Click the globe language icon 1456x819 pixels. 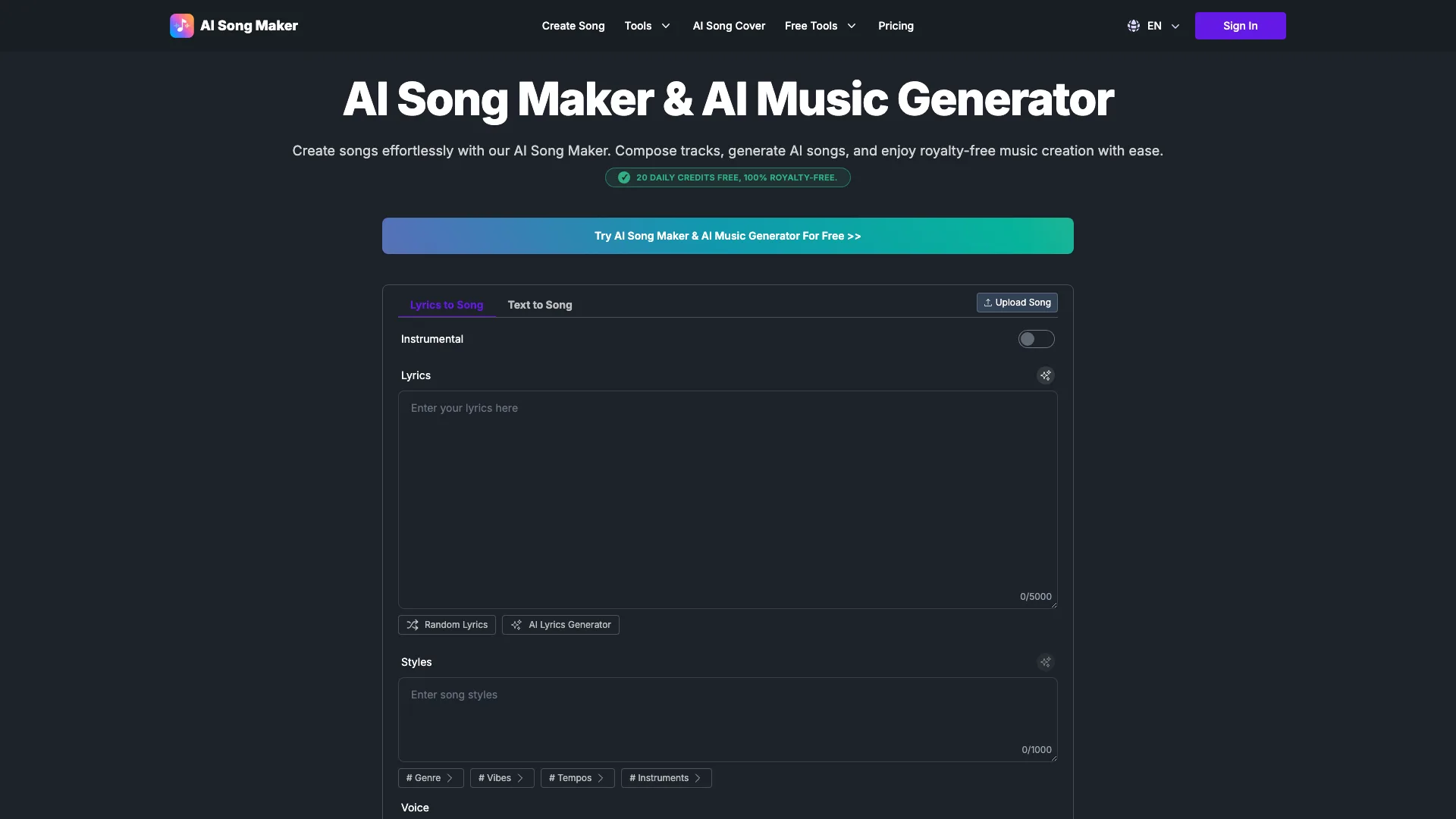tap(1133, 26)
